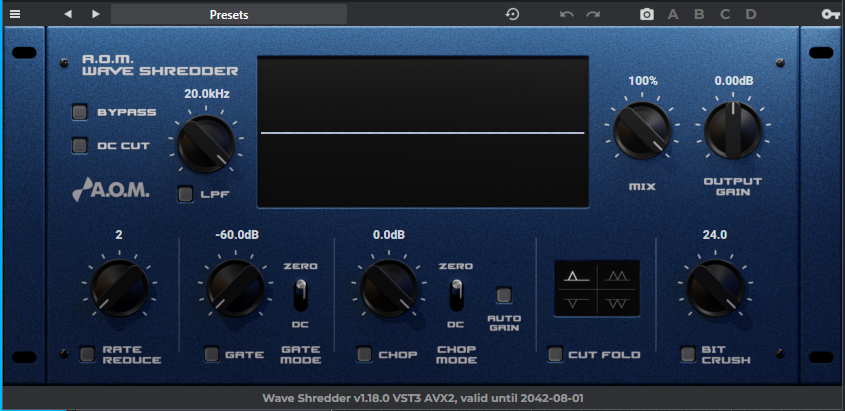Viewport: 845px width, 411px height.
Task: Click the OUTPUT GAIN knob
Action: (733, 130)
